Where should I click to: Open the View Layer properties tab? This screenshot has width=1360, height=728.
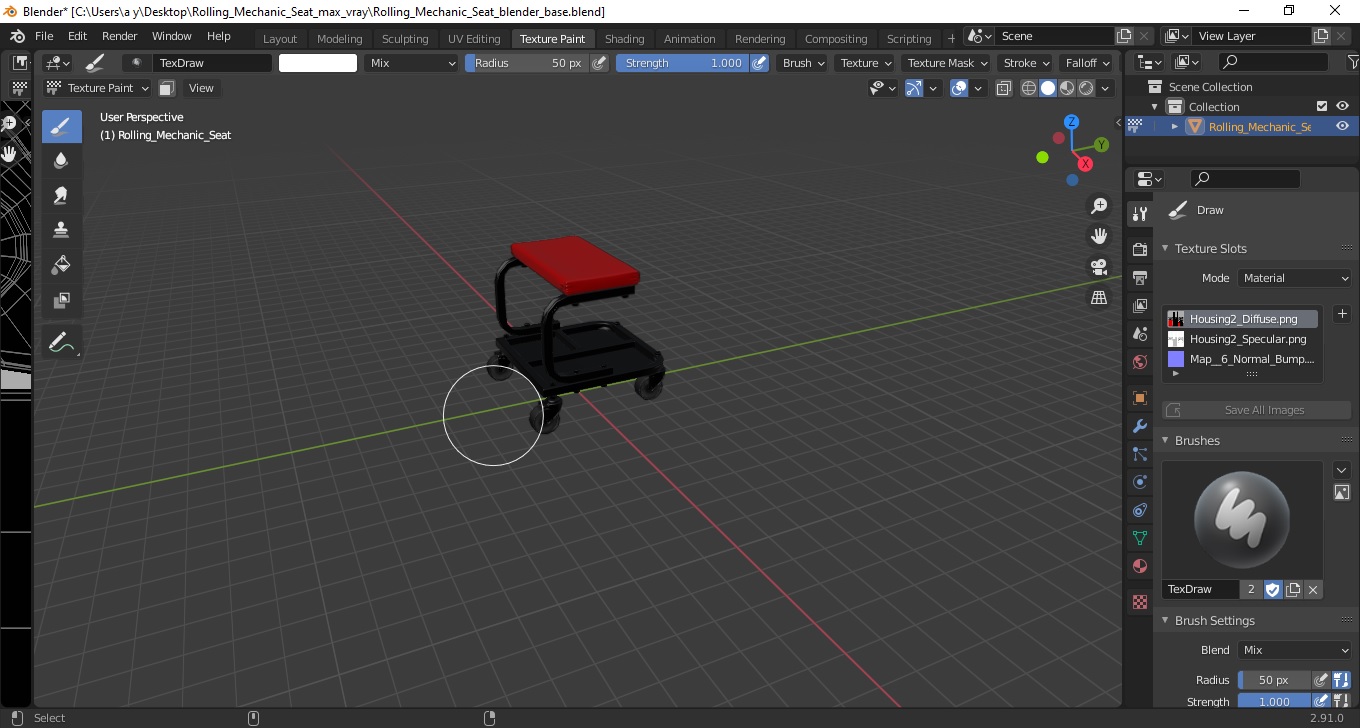(1139, 305)
